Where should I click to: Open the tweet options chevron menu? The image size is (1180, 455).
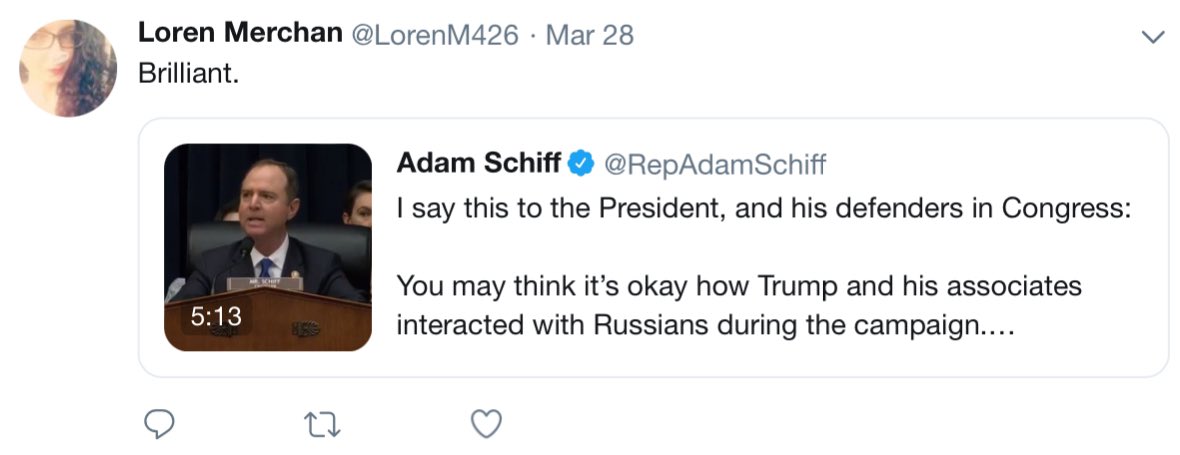pos(1153,37)
